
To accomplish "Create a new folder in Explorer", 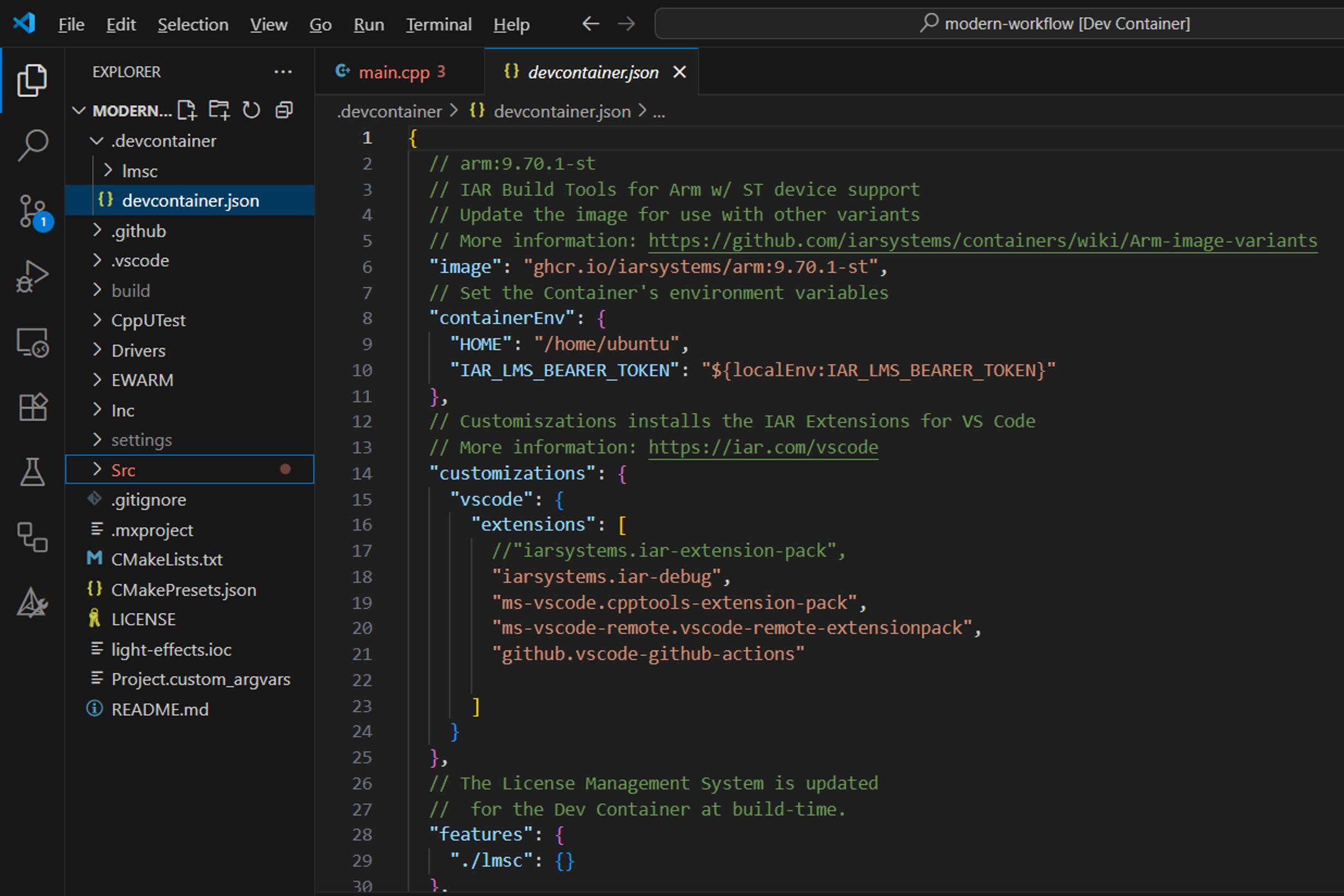I will click(219, 110).
